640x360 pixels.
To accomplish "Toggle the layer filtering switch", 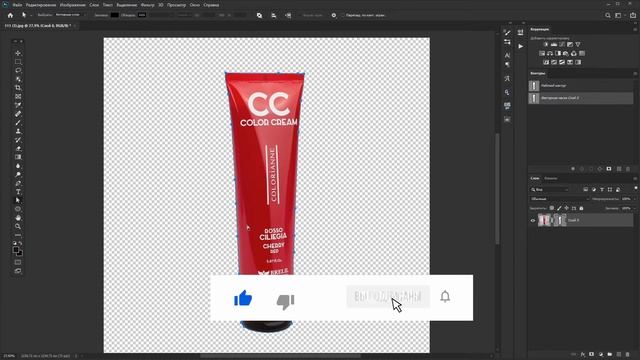I will 636,188.
